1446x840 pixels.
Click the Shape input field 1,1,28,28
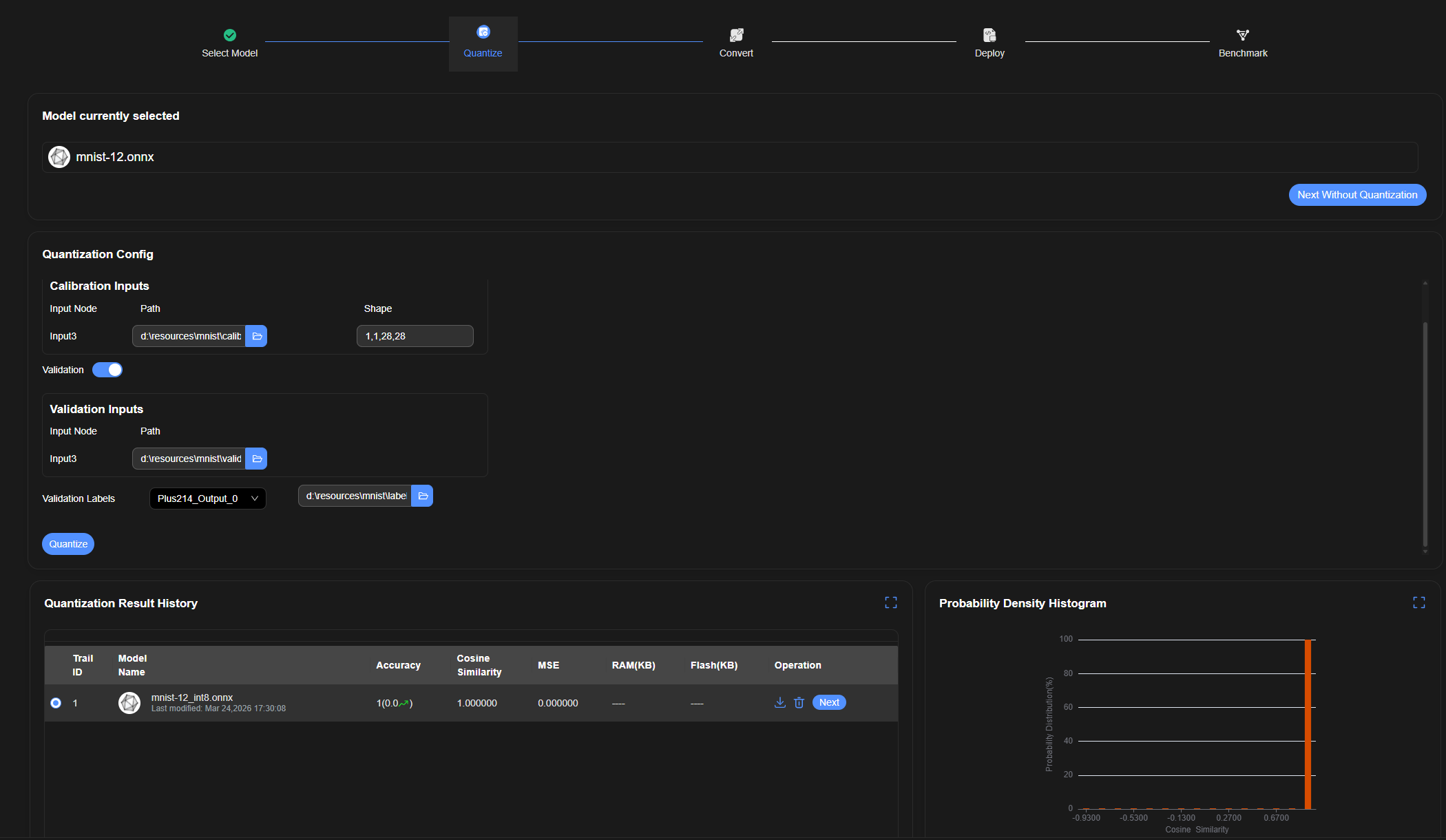click(x=415, y=336)
